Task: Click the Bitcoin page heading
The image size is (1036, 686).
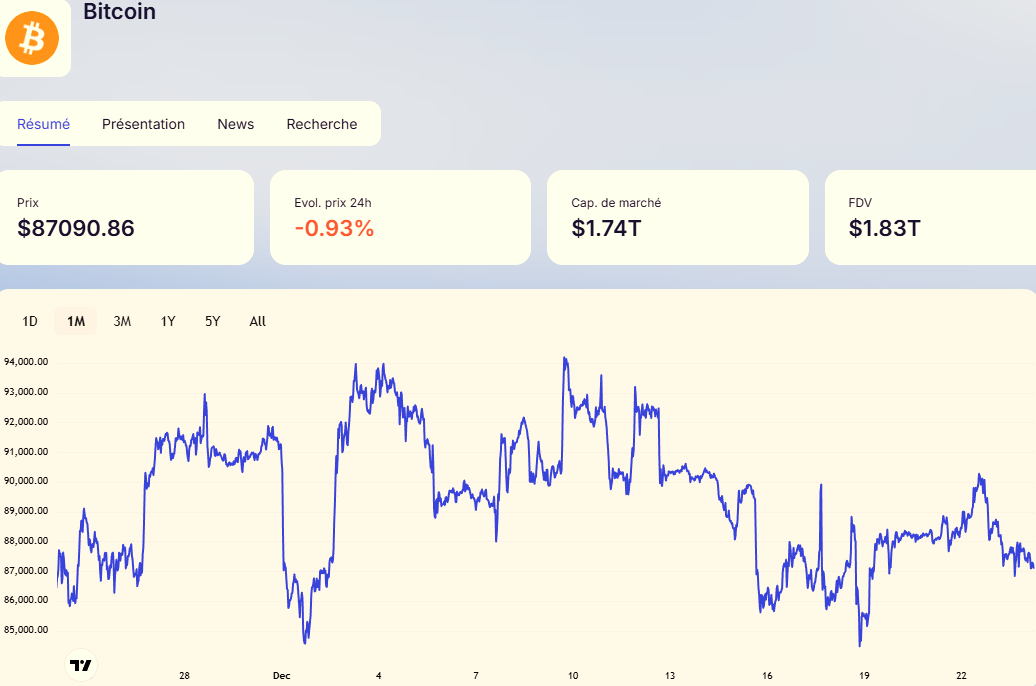Action: (x=119, y=13)
